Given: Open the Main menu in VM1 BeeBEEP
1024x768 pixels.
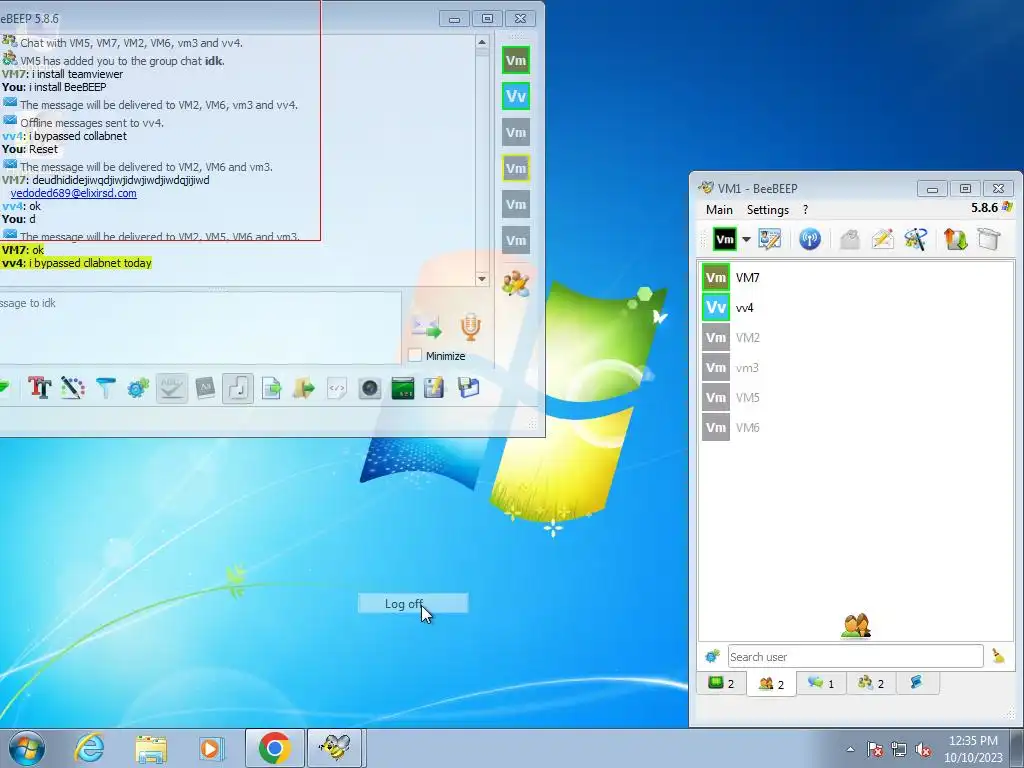Looking at the screenshot, I should [x=719, y=210].
